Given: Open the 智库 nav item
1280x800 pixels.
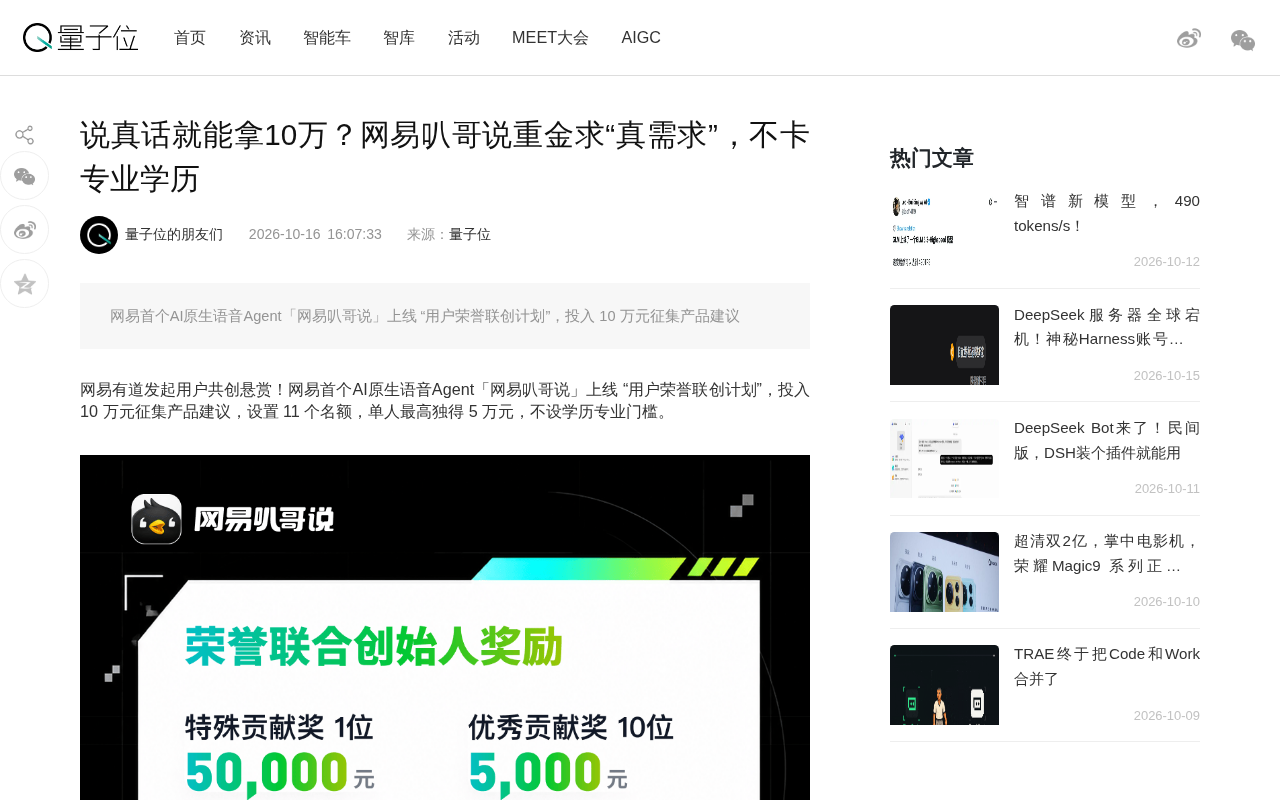Looking at the screenshot, I should [399, 38].
